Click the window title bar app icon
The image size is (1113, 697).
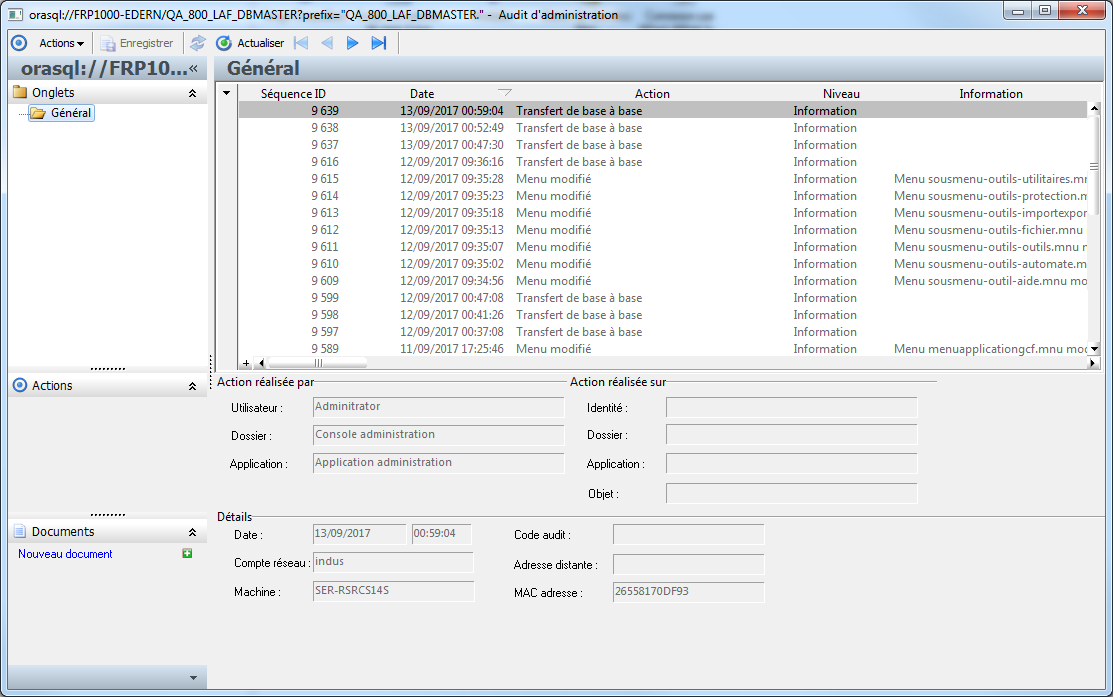coord(16,14)
